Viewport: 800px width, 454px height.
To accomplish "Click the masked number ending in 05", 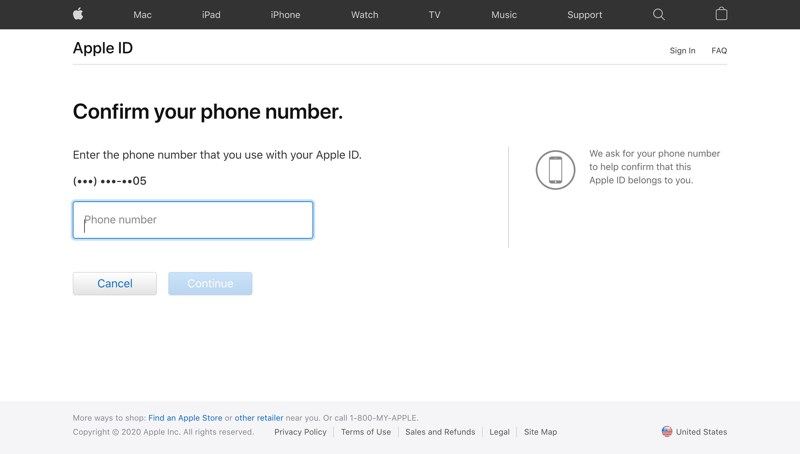I will tap(110, 181).
